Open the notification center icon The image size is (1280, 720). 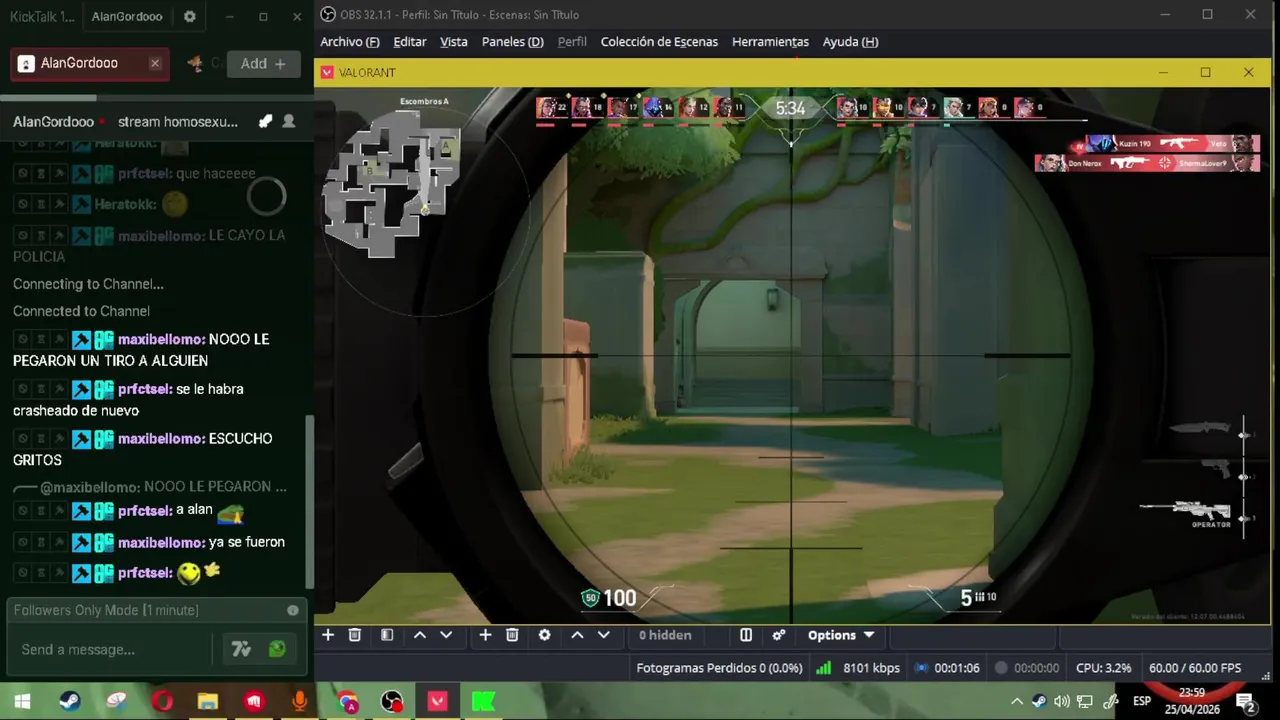point(1245,703)
